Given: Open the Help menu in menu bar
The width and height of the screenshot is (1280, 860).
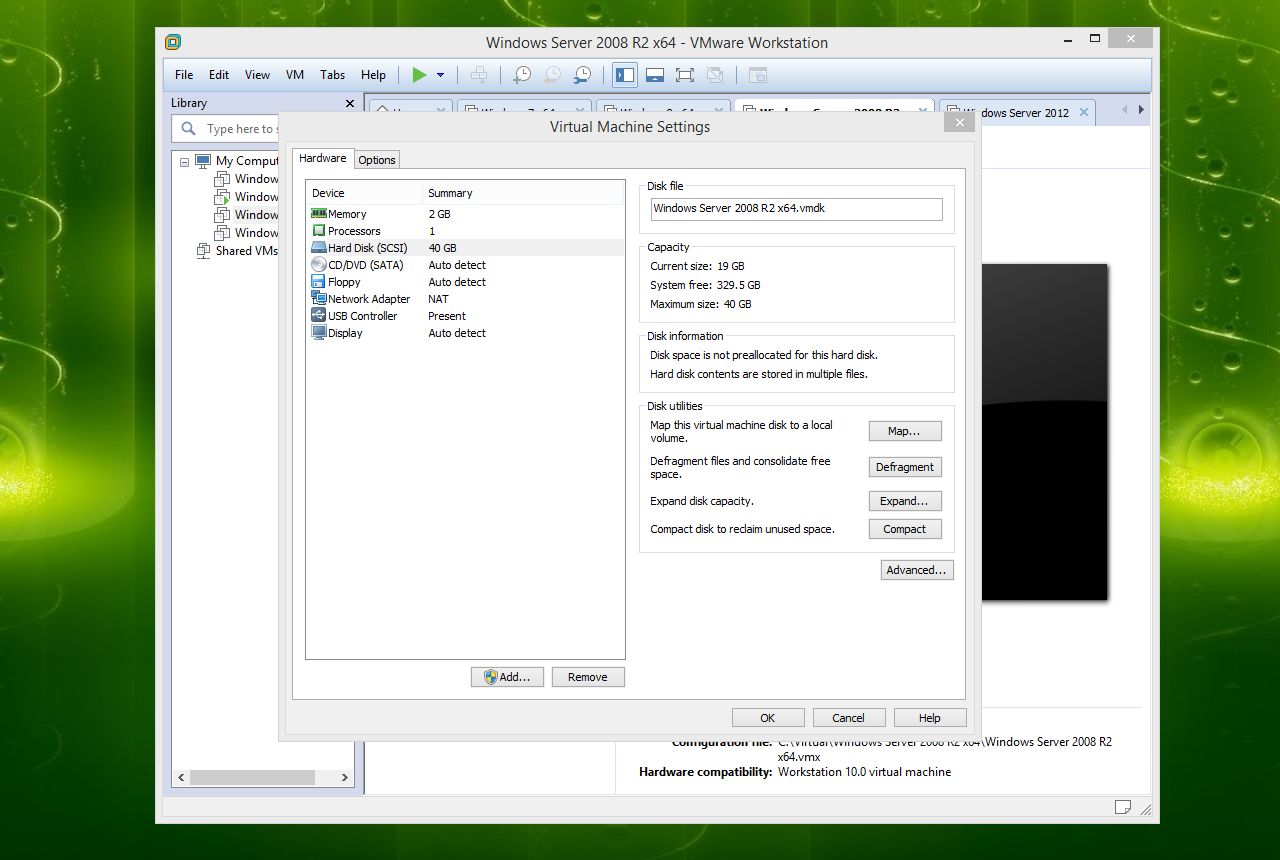Looking at the screenshot, I should tap(373, 75).
